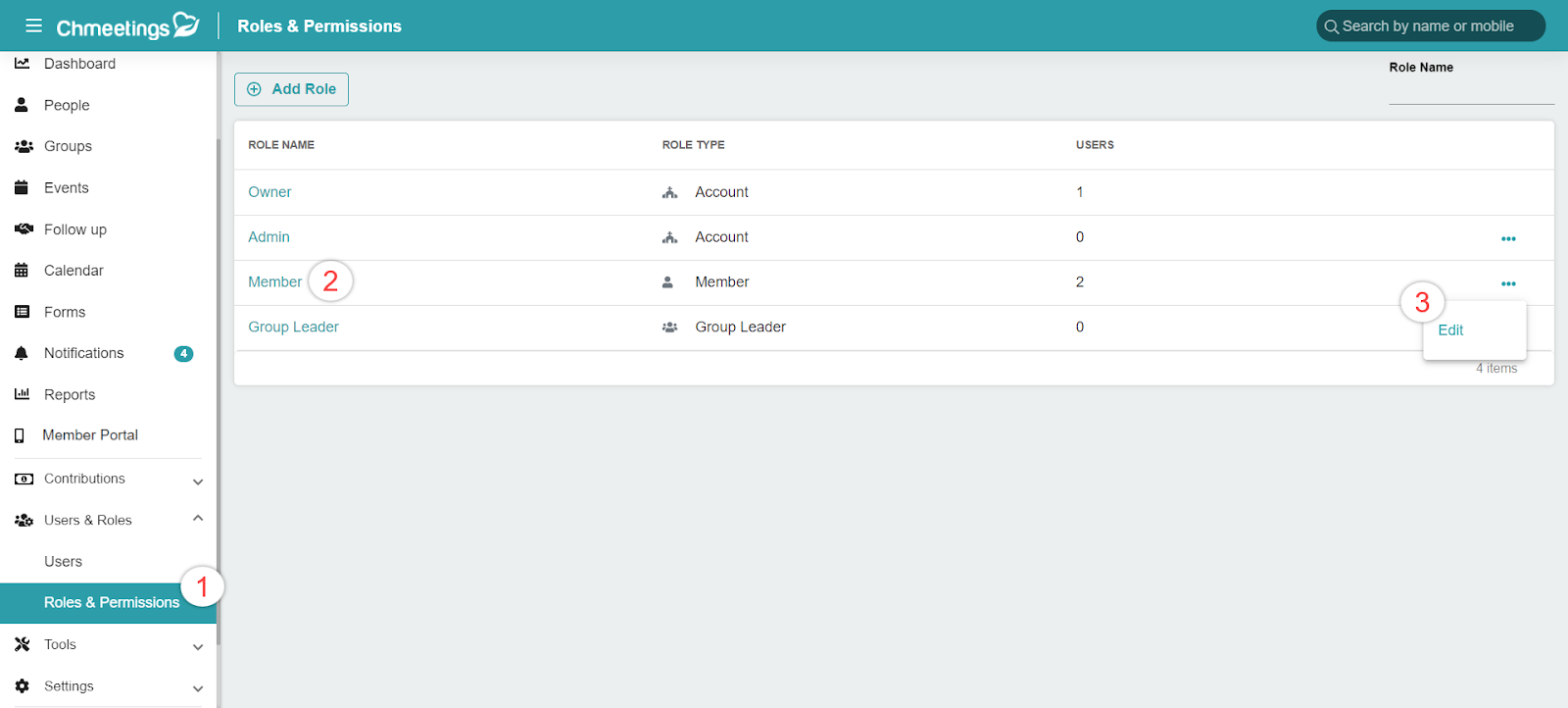Click the Add Role button
The image size is (1568, 708).
click(291, 89)
